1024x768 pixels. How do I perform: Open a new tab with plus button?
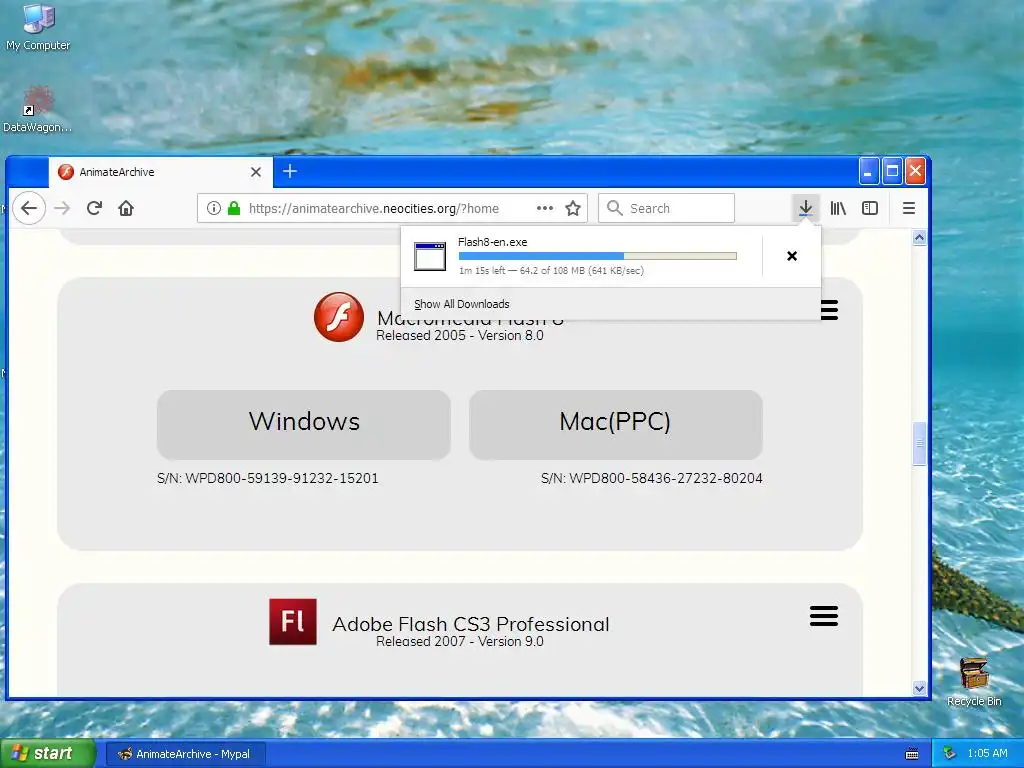(x=290, y=171)
